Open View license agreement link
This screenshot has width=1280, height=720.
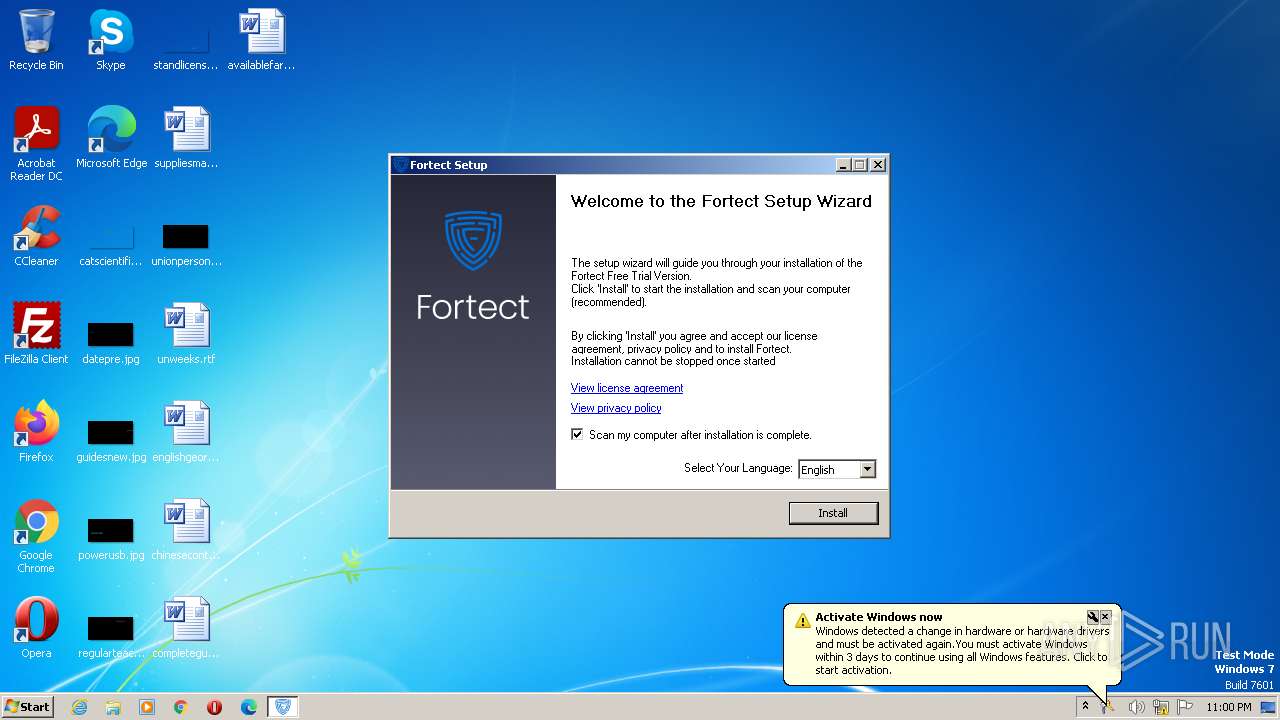click(x=627, y=388)
